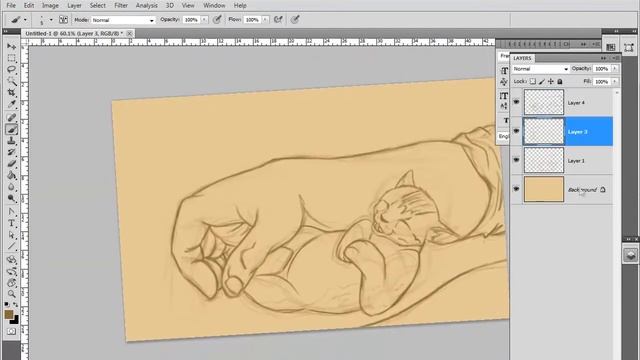Toggle lock image pixels

[x=542, y=82]
